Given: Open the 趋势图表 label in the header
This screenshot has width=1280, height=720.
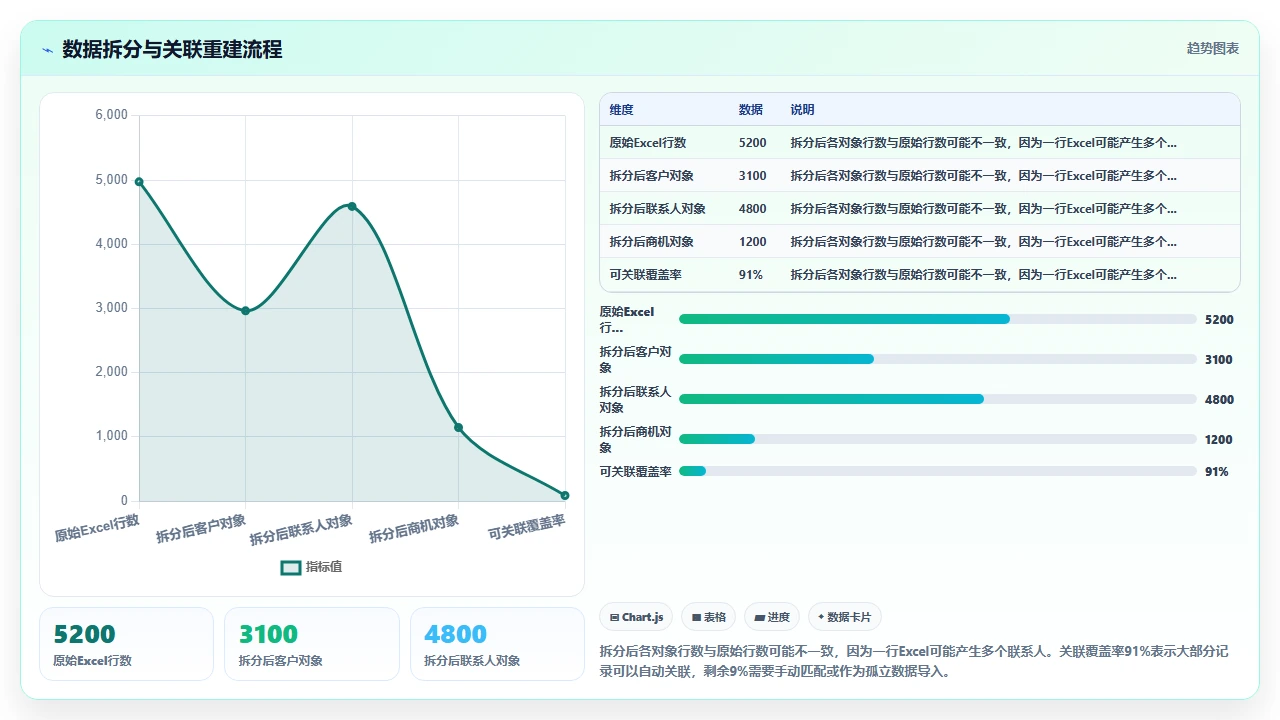Looking at the screenshot, I should point(1213,48).
